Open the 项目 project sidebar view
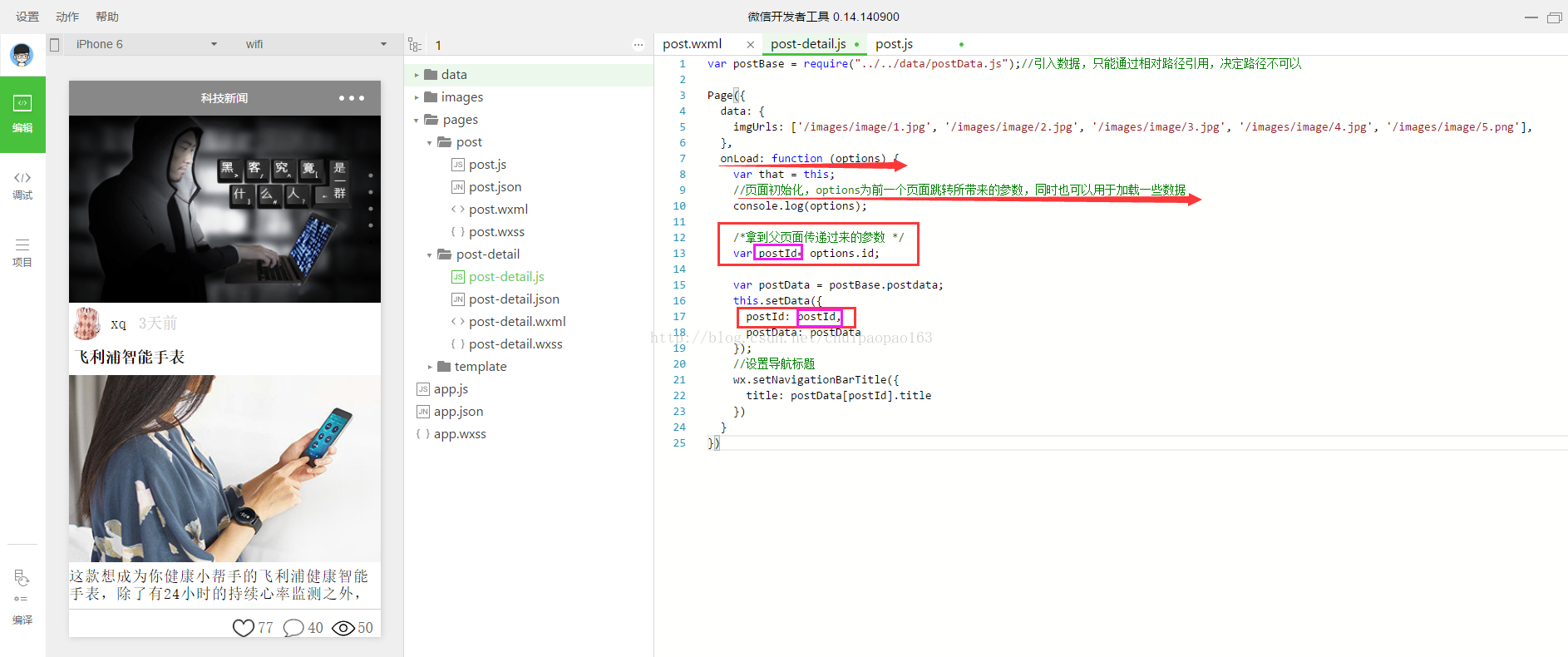The height and width of the screenshot is (657, 1568). tap(22, 253)
